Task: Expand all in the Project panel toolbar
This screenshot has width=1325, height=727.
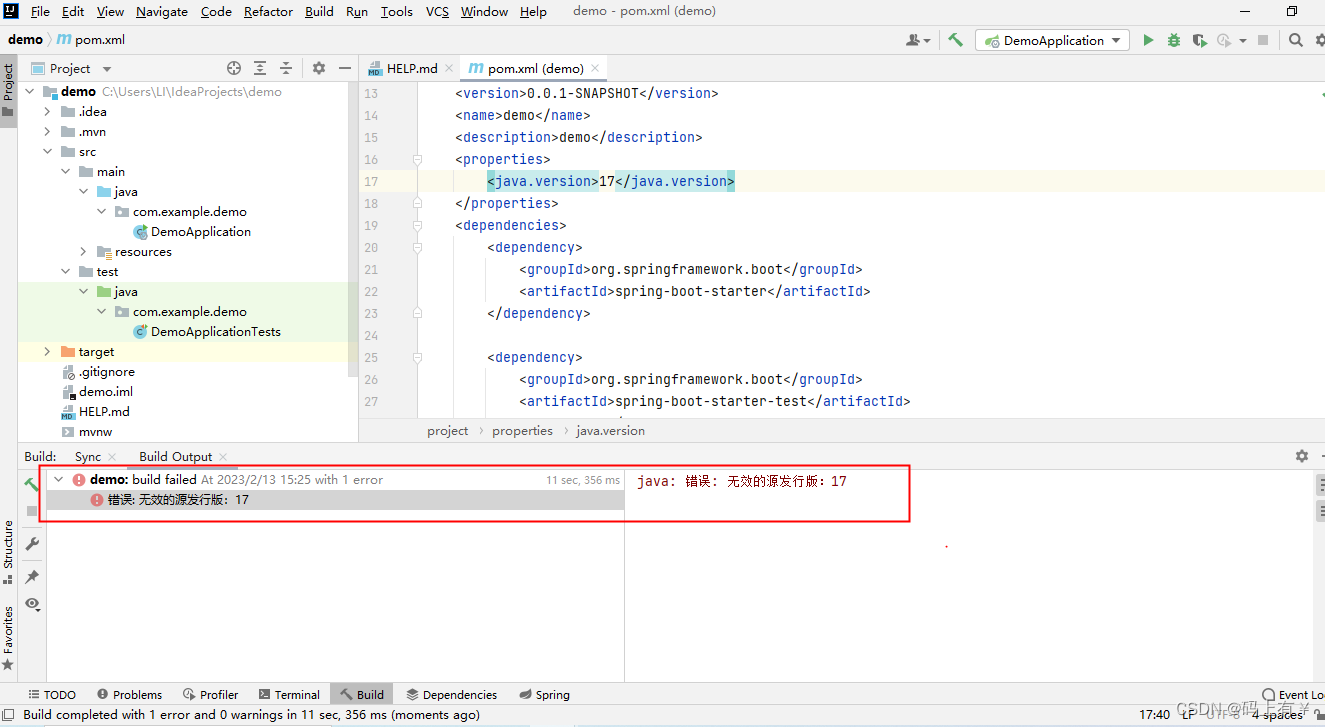Action: tap(260, 68)
